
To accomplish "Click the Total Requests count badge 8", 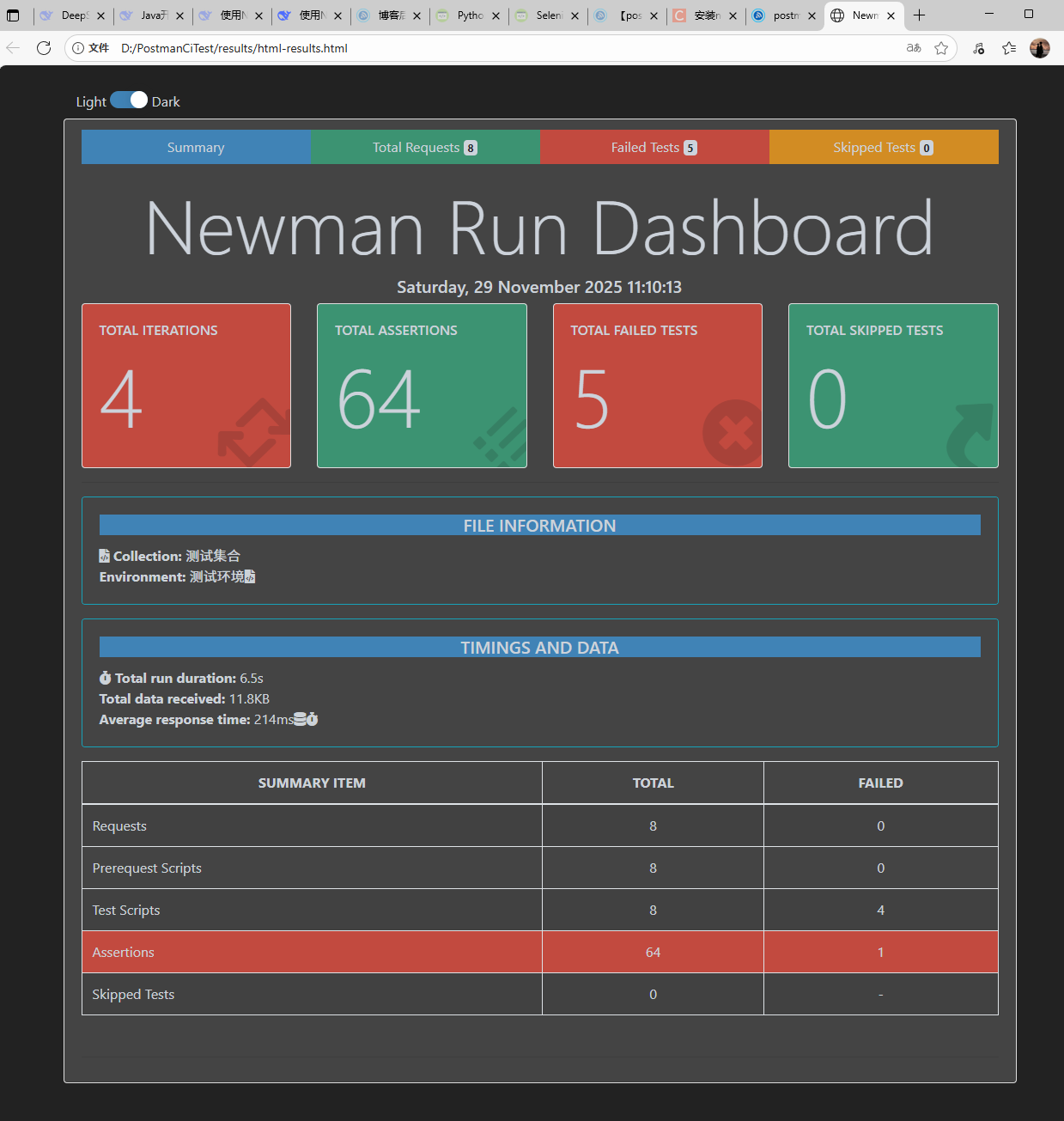I will 471,148.
